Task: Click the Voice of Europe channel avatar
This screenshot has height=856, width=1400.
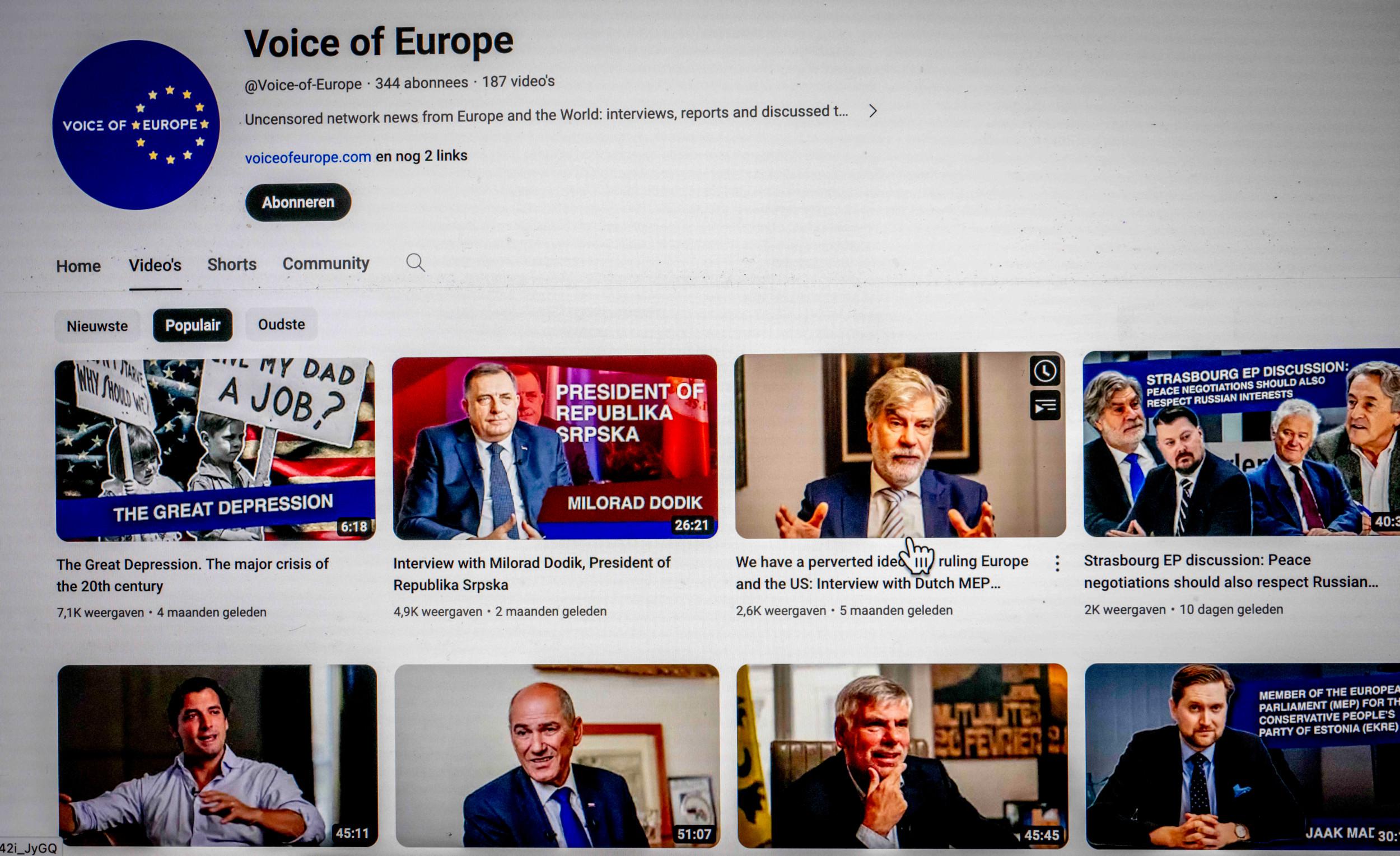Action: (136, 124)
